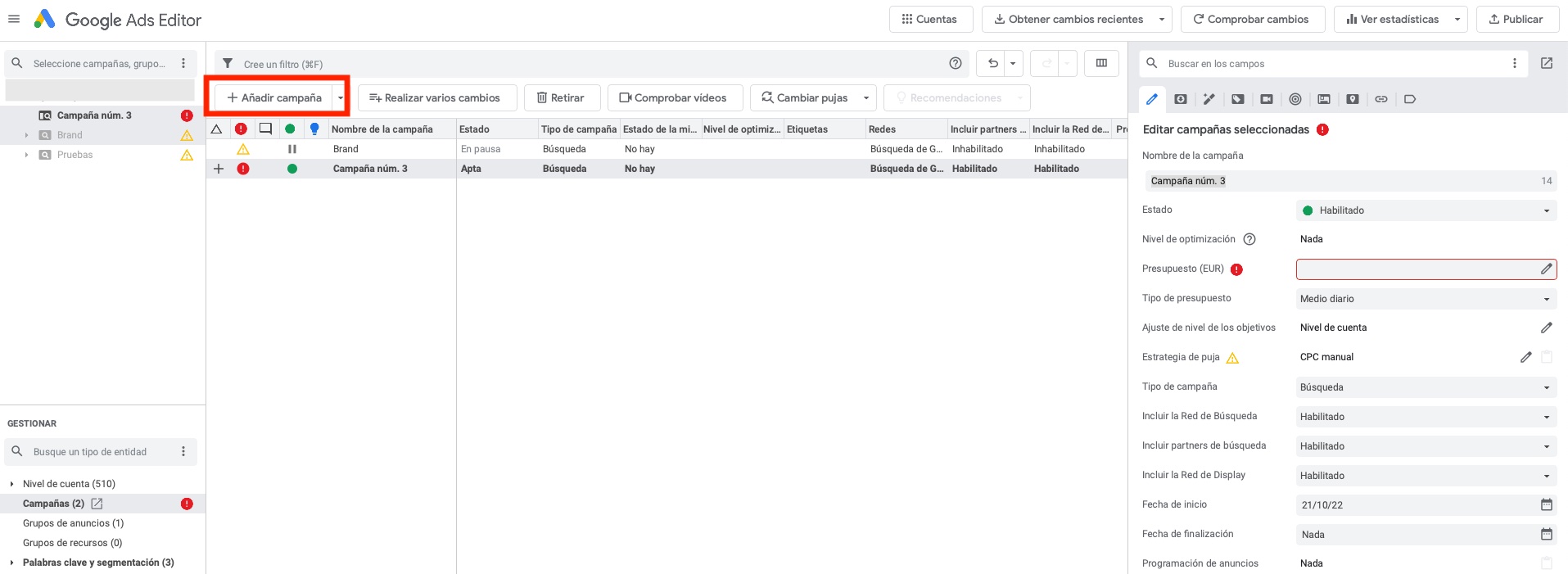
Task: Open the hamburger menu beside Google Ads Editor
Action: (x=13, y=19)
